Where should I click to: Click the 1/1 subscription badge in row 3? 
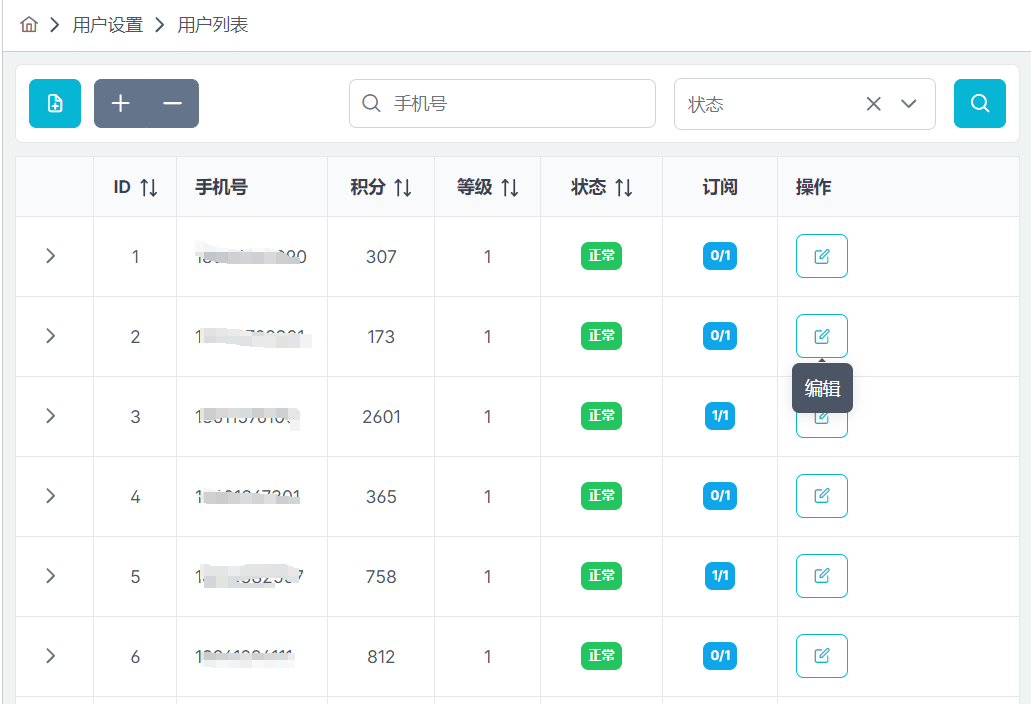(x=720, y=415)
